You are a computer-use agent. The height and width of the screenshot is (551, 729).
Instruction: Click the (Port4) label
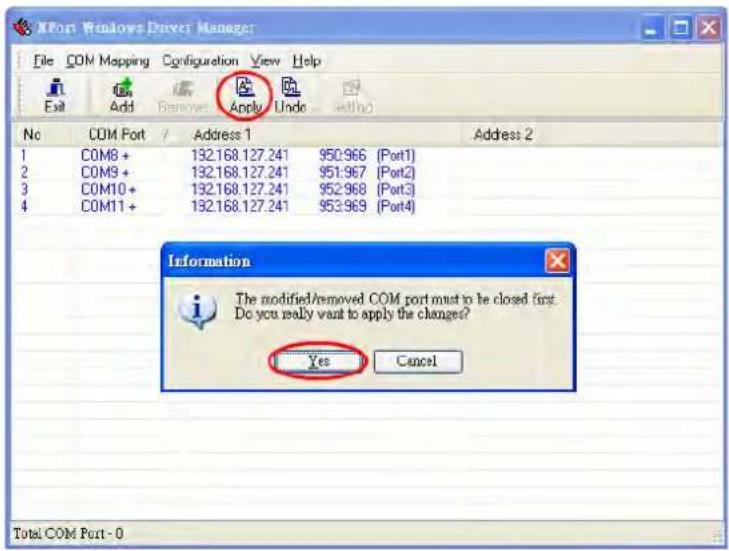pos(396,206)
